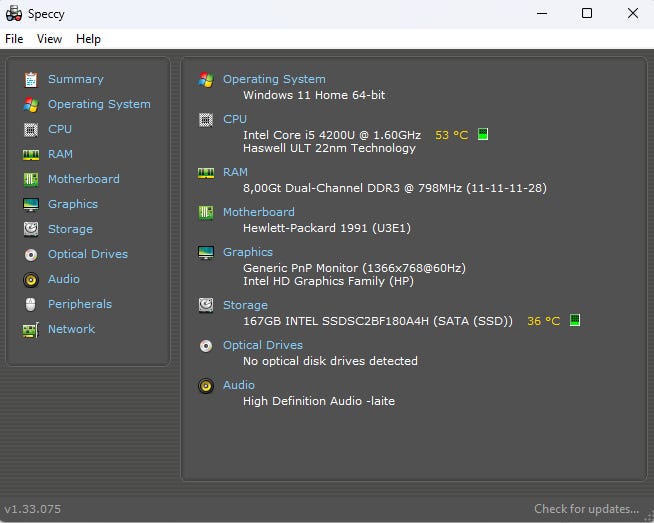Click the RAM stick icon in sidebar
654x523 pixels.
(31, 155)
